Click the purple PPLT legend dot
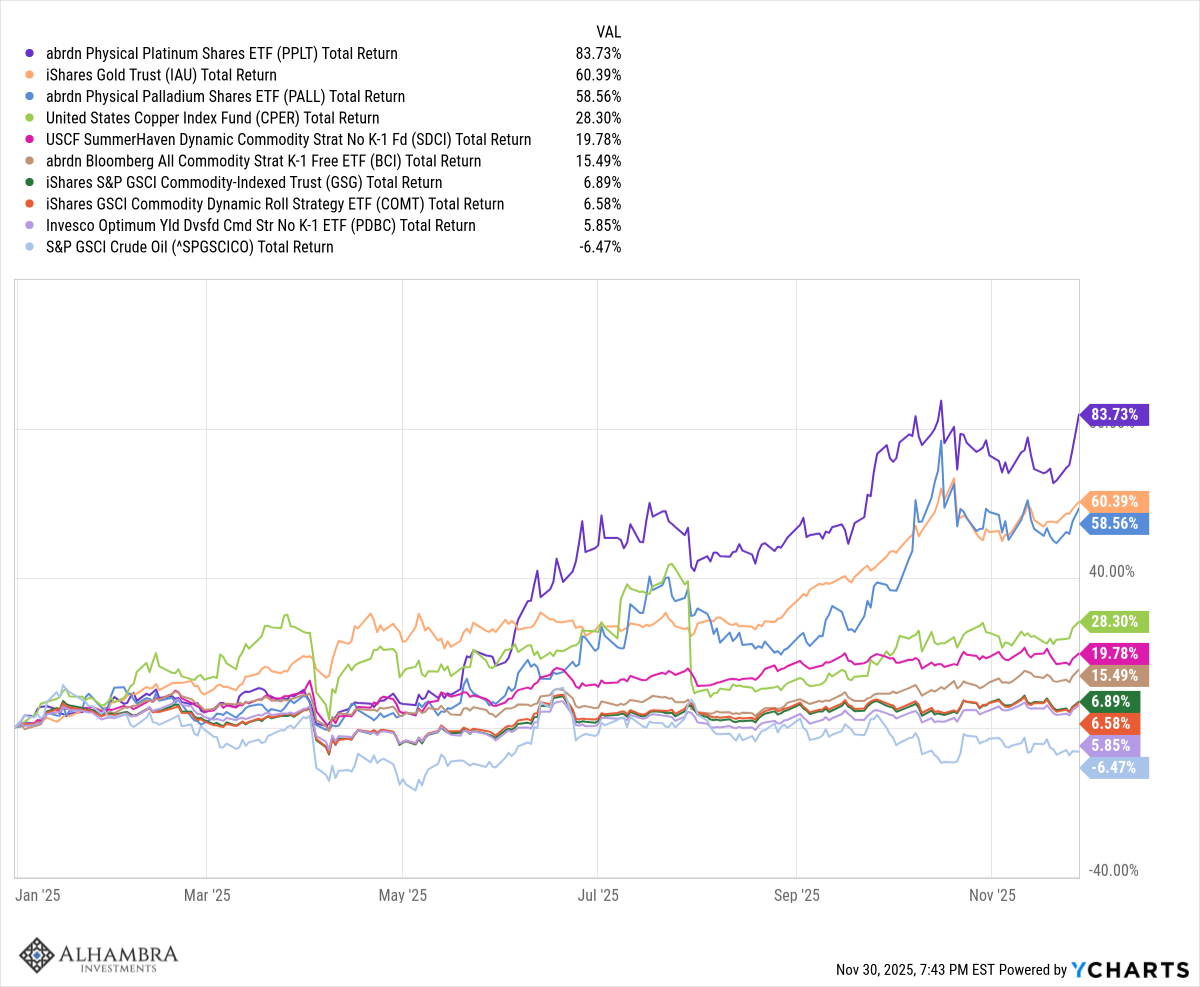The width and height of the screenshot is (1200, 987). 30,54
